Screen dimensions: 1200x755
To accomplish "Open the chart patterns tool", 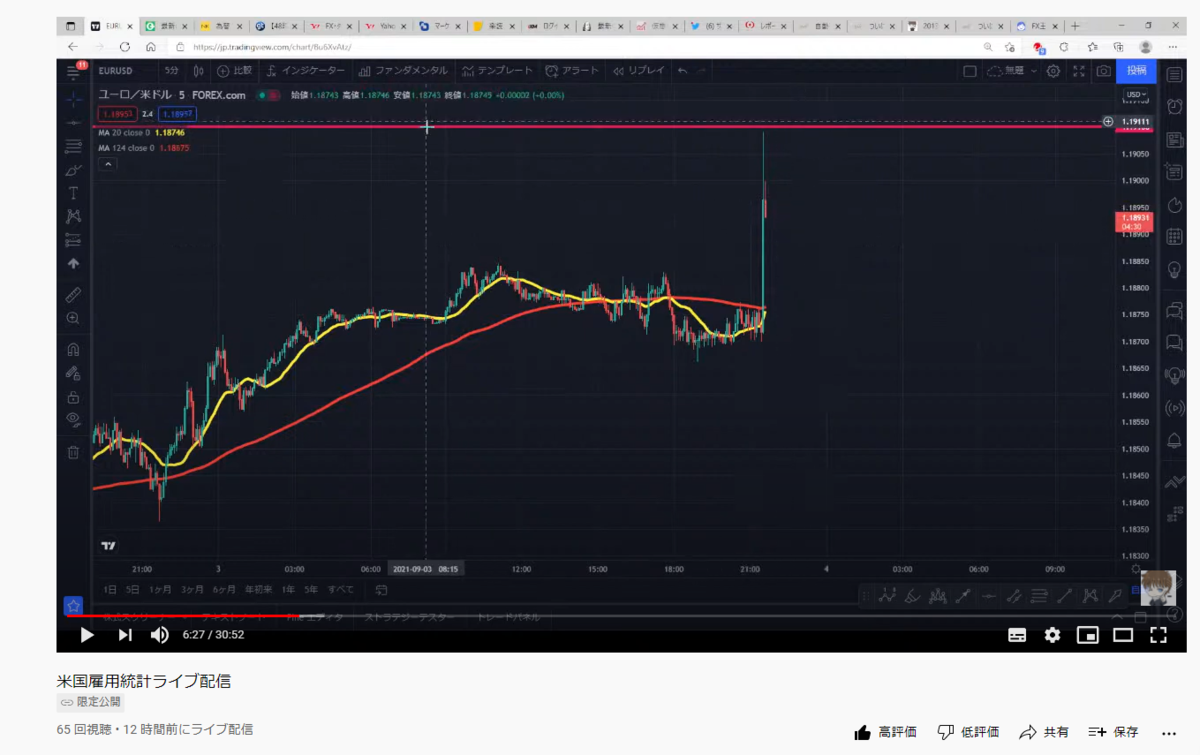I will tap(73, 216).
